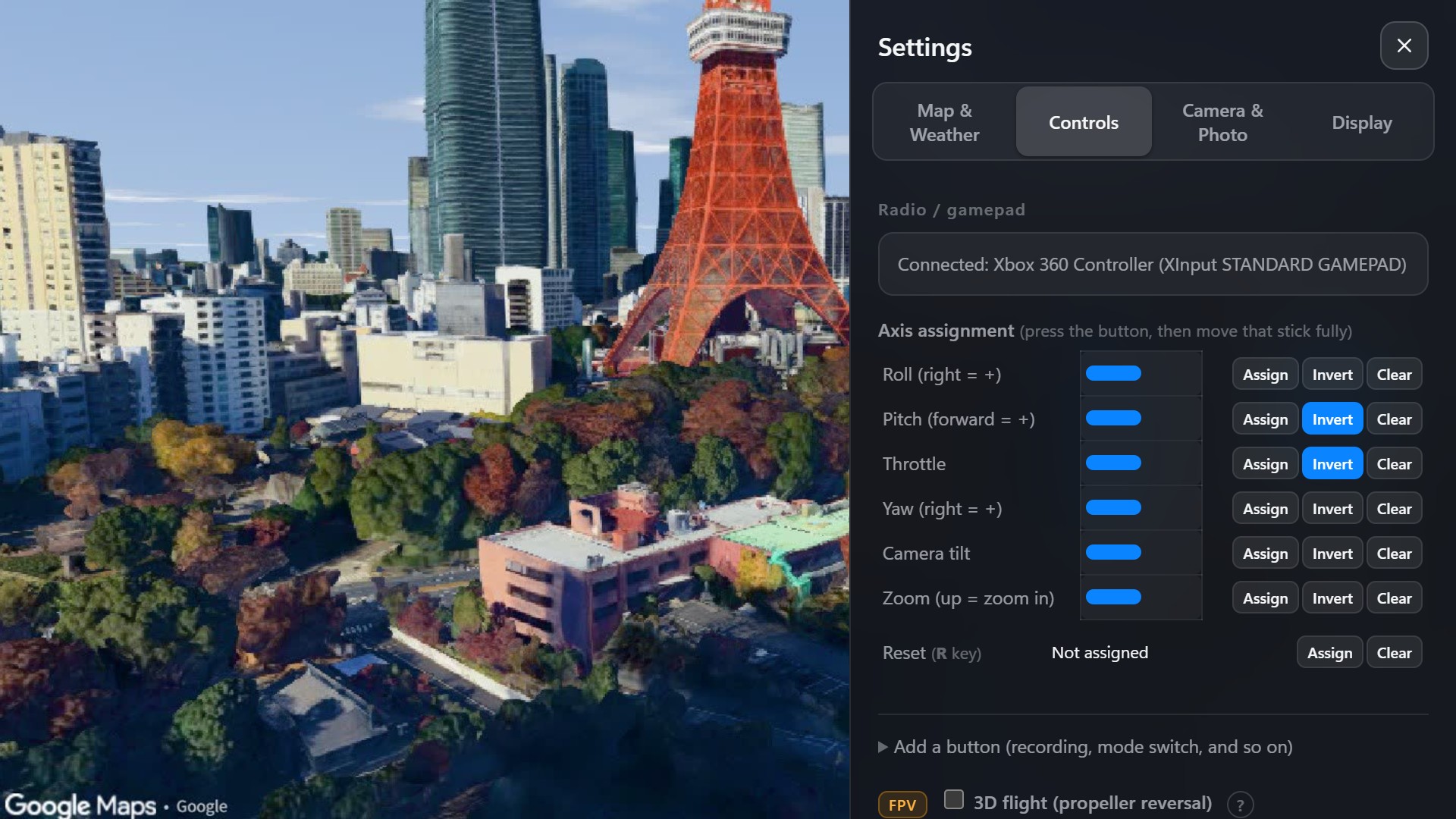The height and width of the screenshot is (819, 1456).
Task: Click the 'Pitch (forward = +)' label
Action: click(x=958, y=419)
